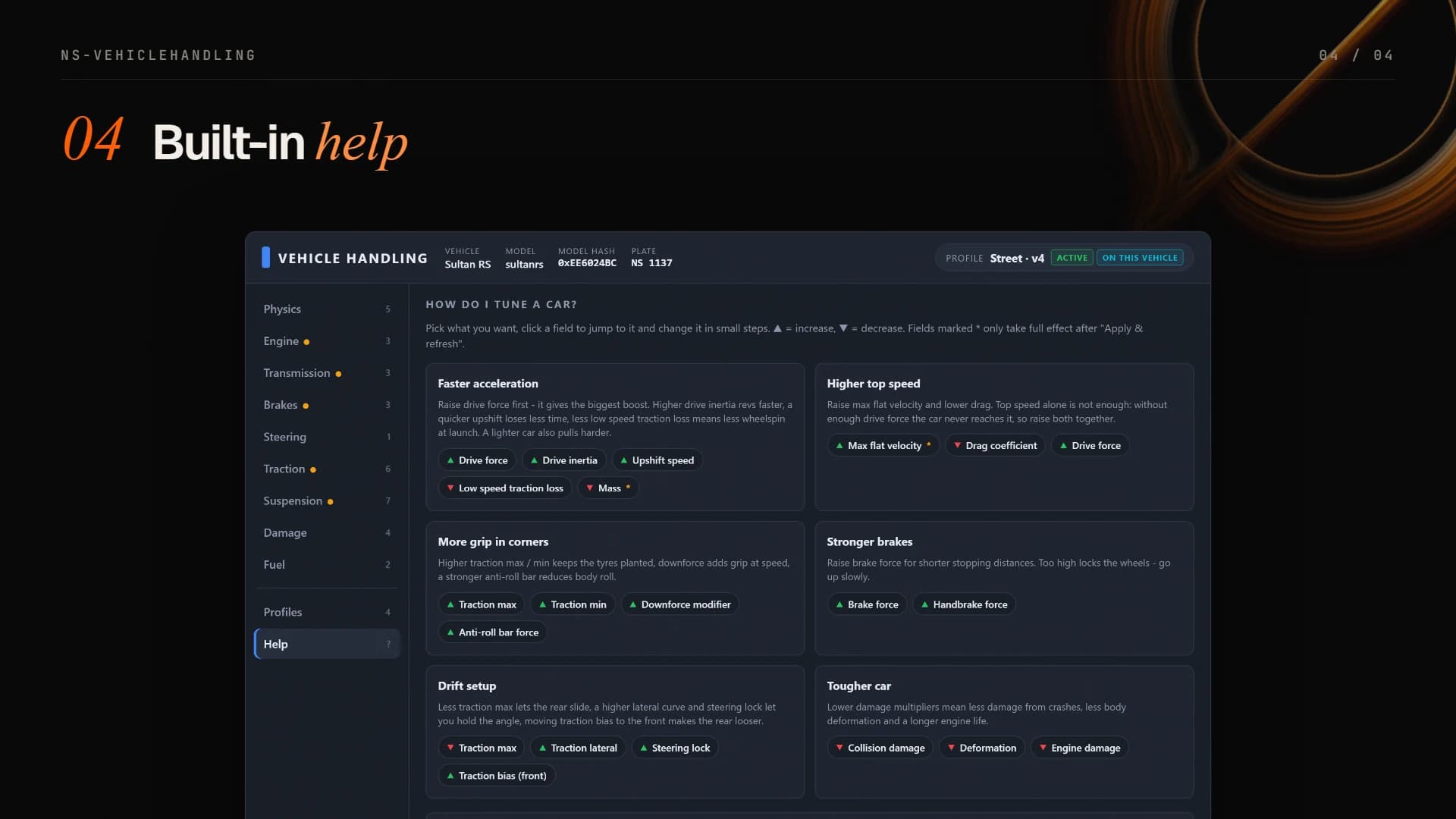
Task: Open the Steering sidebar section
Action: point(327,437)
